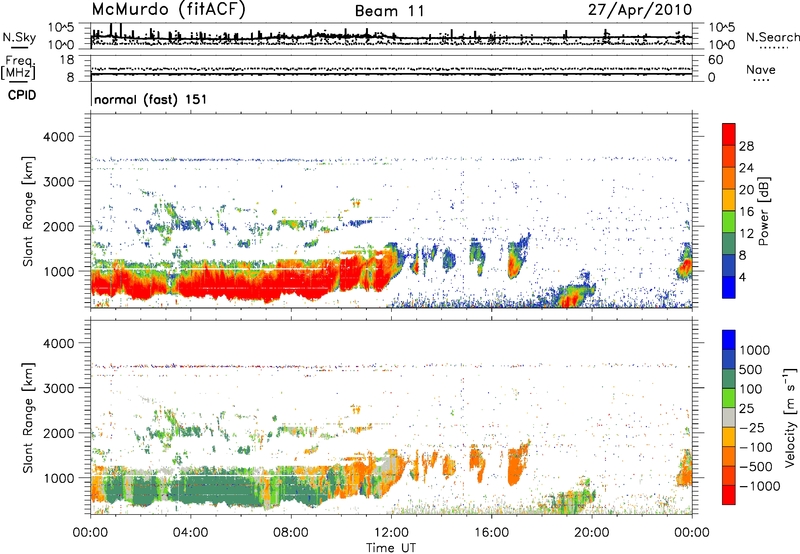Click the -25 label on velocity colorbar

(755, 427)
